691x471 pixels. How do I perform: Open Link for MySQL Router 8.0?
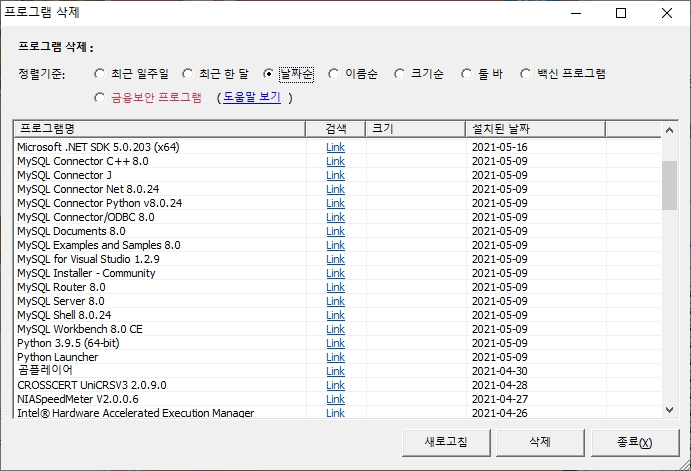click(335, 287)
